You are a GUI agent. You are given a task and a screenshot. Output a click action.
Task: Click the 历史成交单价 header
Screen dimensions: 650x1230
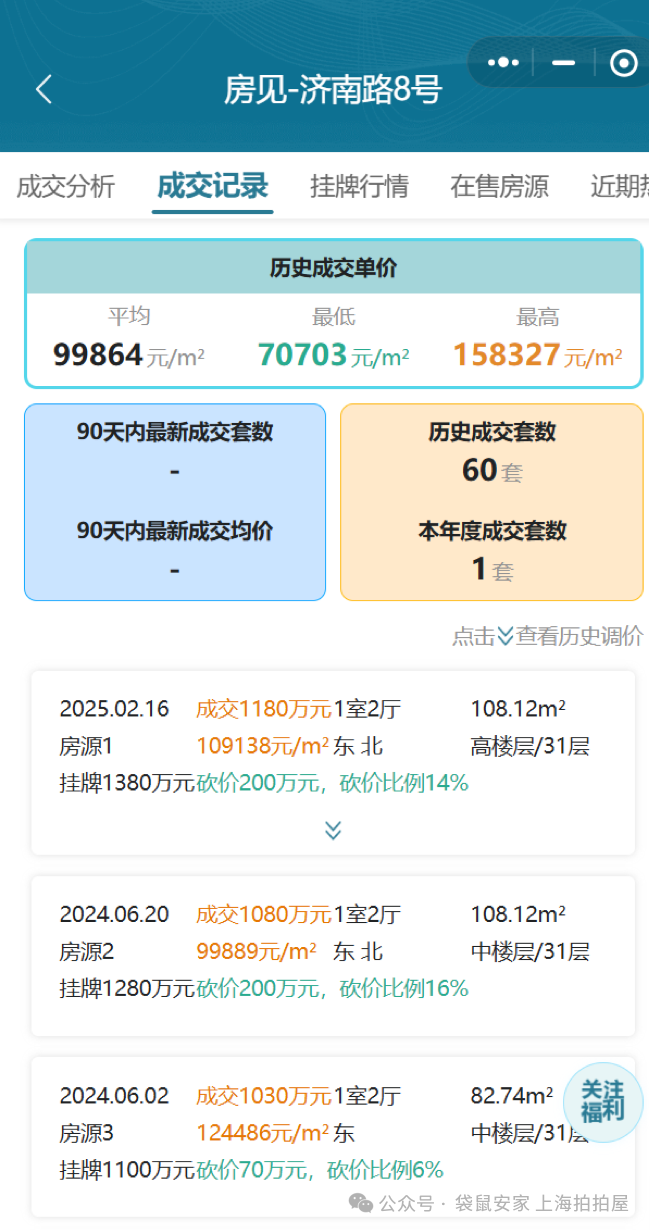click(333, 267)
